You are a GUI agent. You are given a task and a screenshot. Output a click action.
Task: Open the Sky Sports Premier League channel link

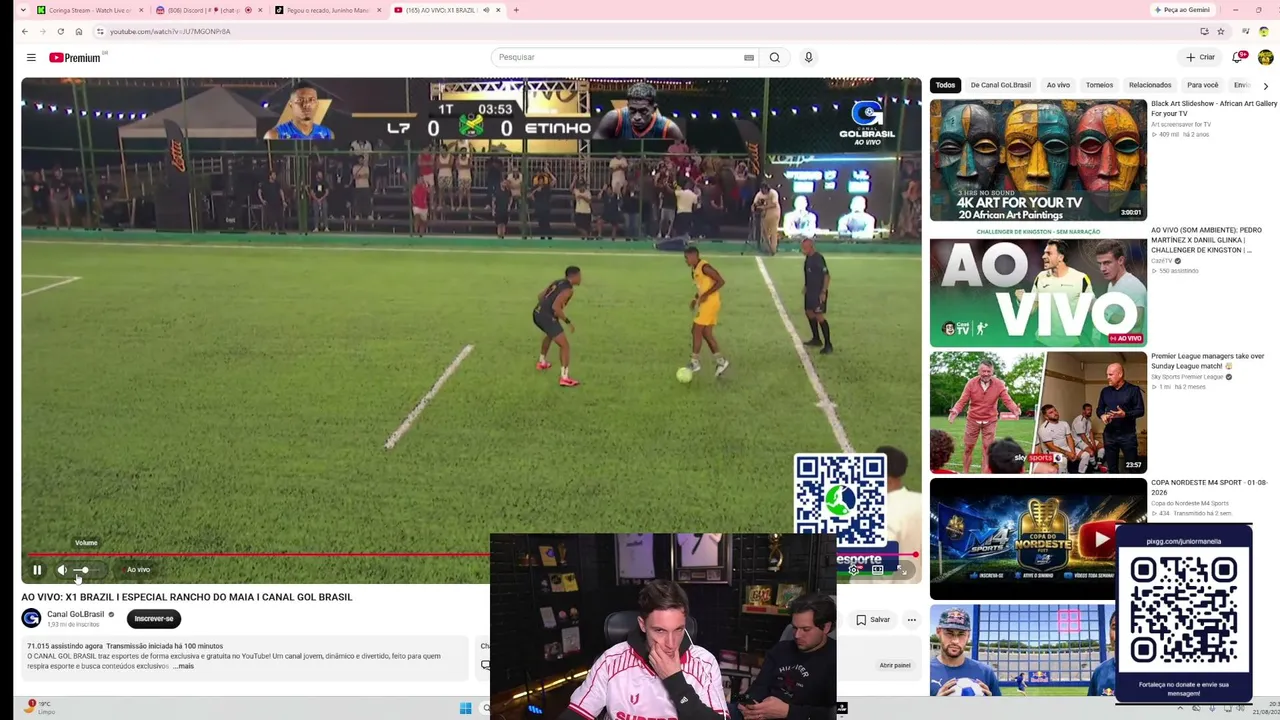tap(1189, 377)
